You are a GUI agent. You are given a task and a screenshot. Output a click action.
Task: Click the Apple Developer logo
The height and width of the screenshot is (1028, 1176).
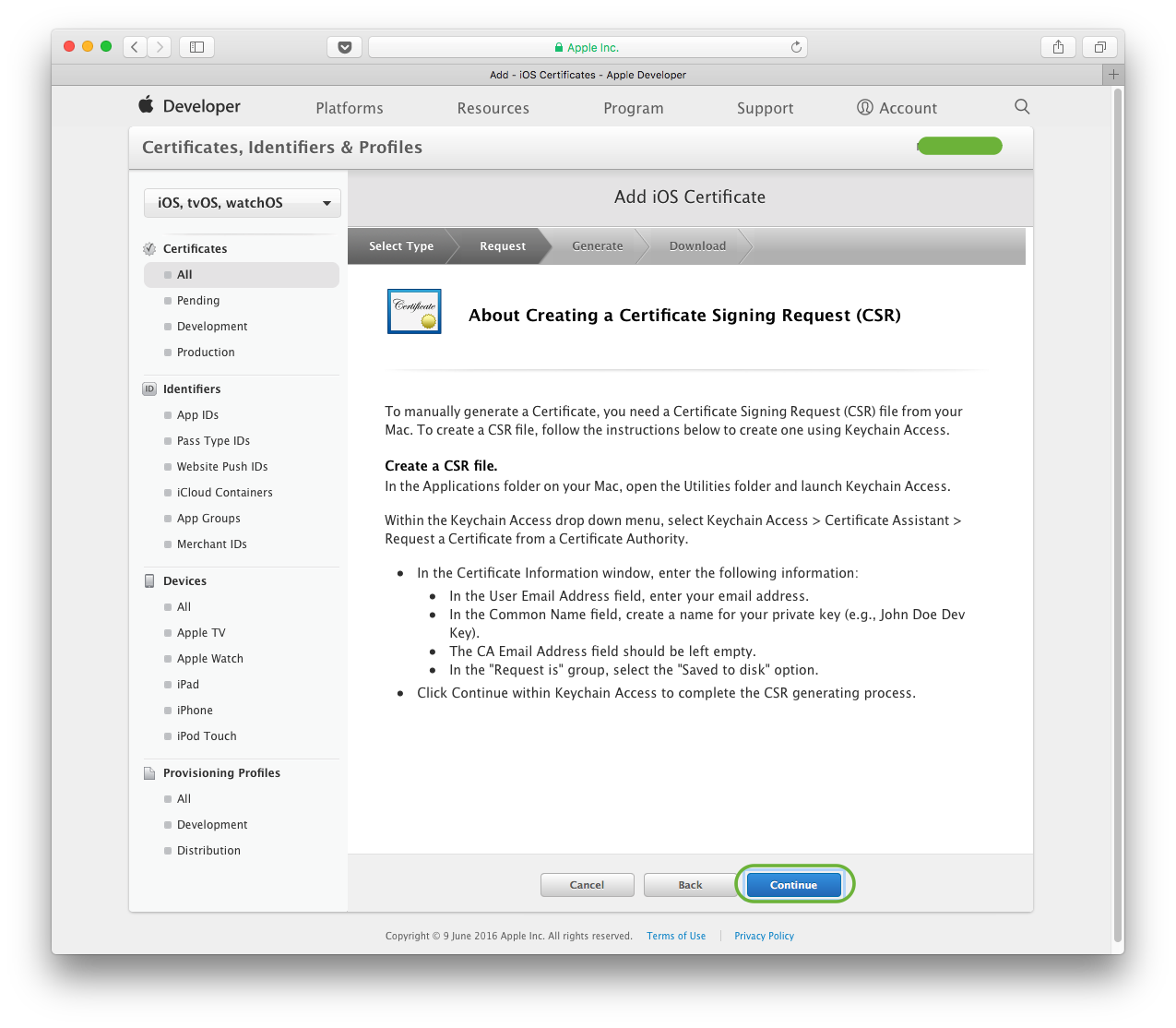click(x=190, y=106)
